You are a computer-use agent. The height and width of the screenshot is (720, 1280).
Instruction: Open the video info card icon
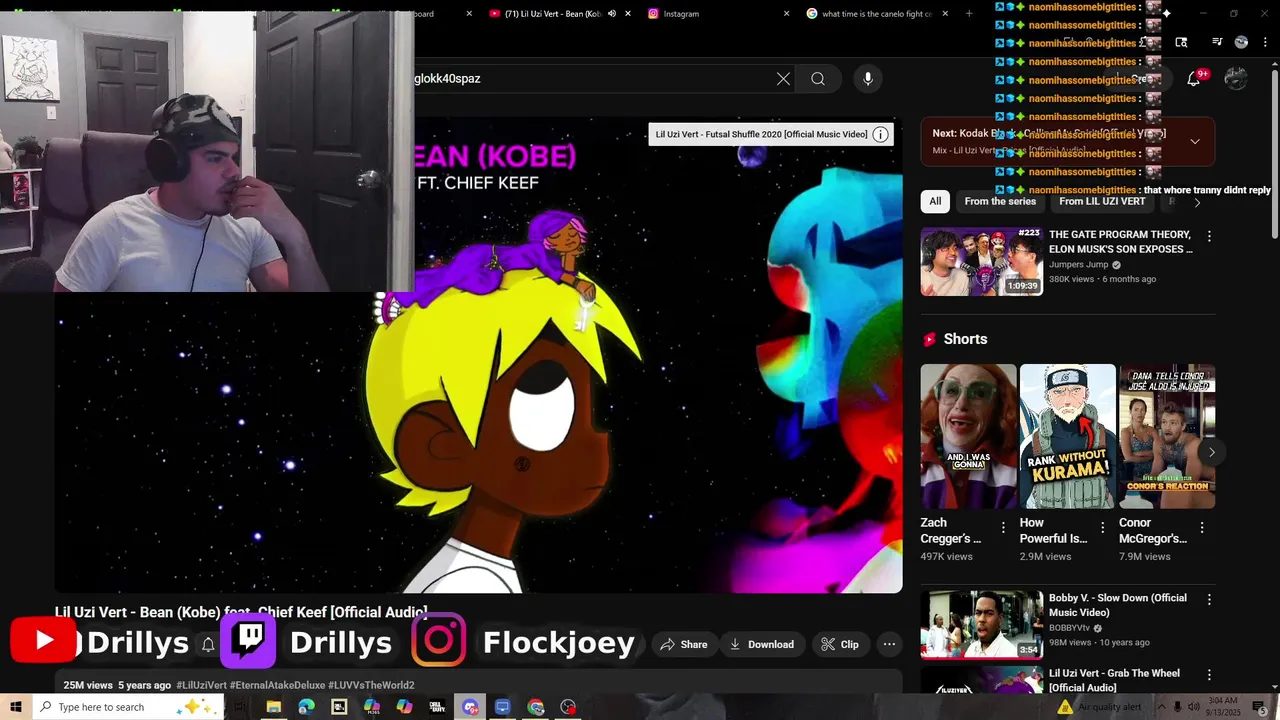880,134
